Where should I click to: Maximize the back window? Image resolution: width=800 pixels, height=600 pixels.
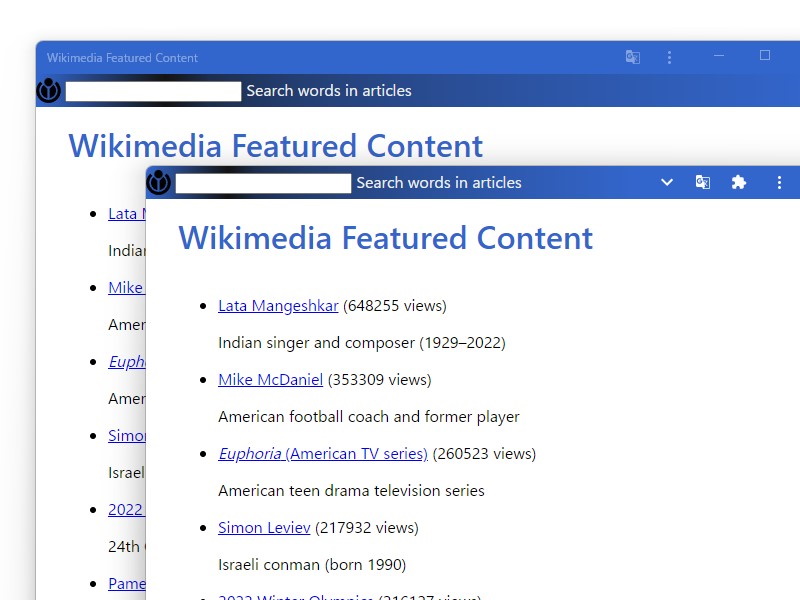765,55
